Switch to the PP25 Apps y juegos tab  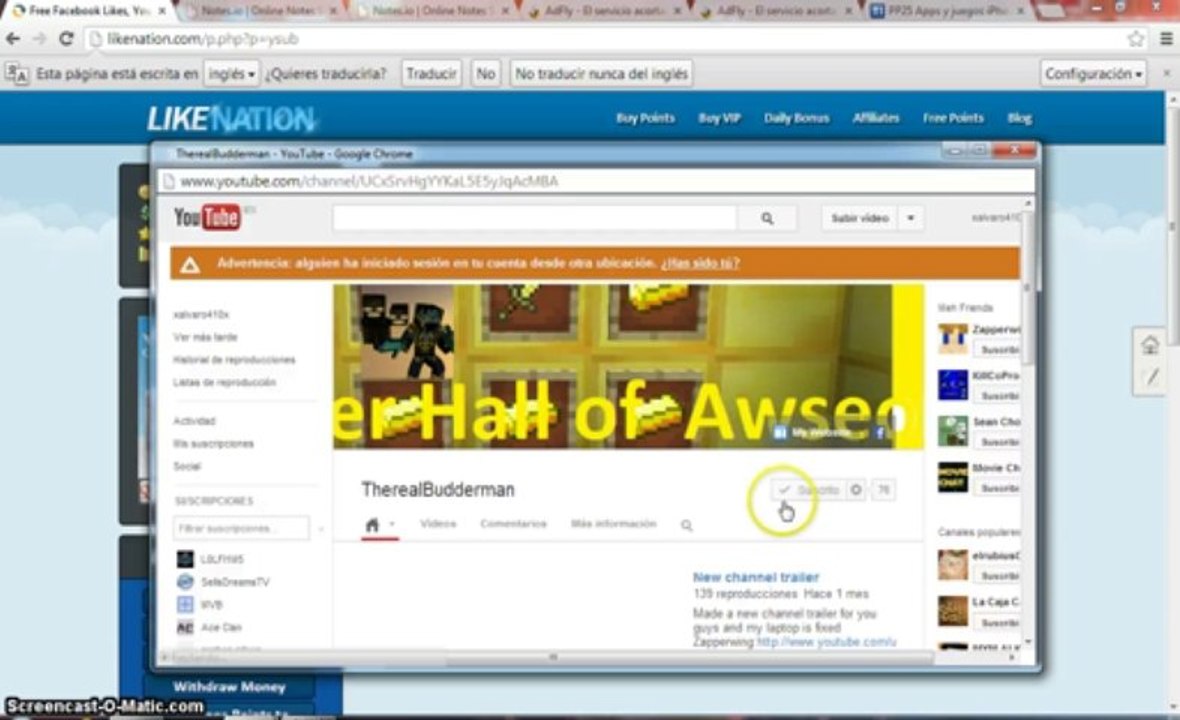(x=947, y=11)
